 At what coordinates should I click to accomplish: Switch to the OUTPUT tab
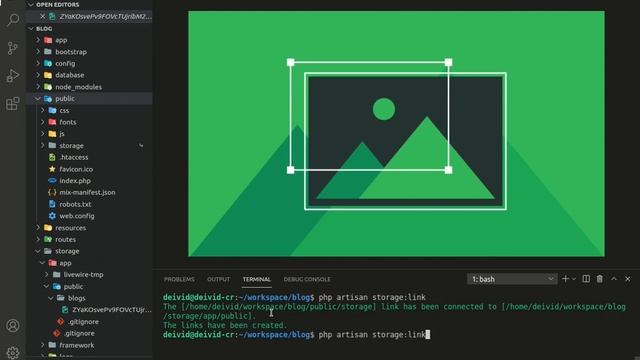218,279
